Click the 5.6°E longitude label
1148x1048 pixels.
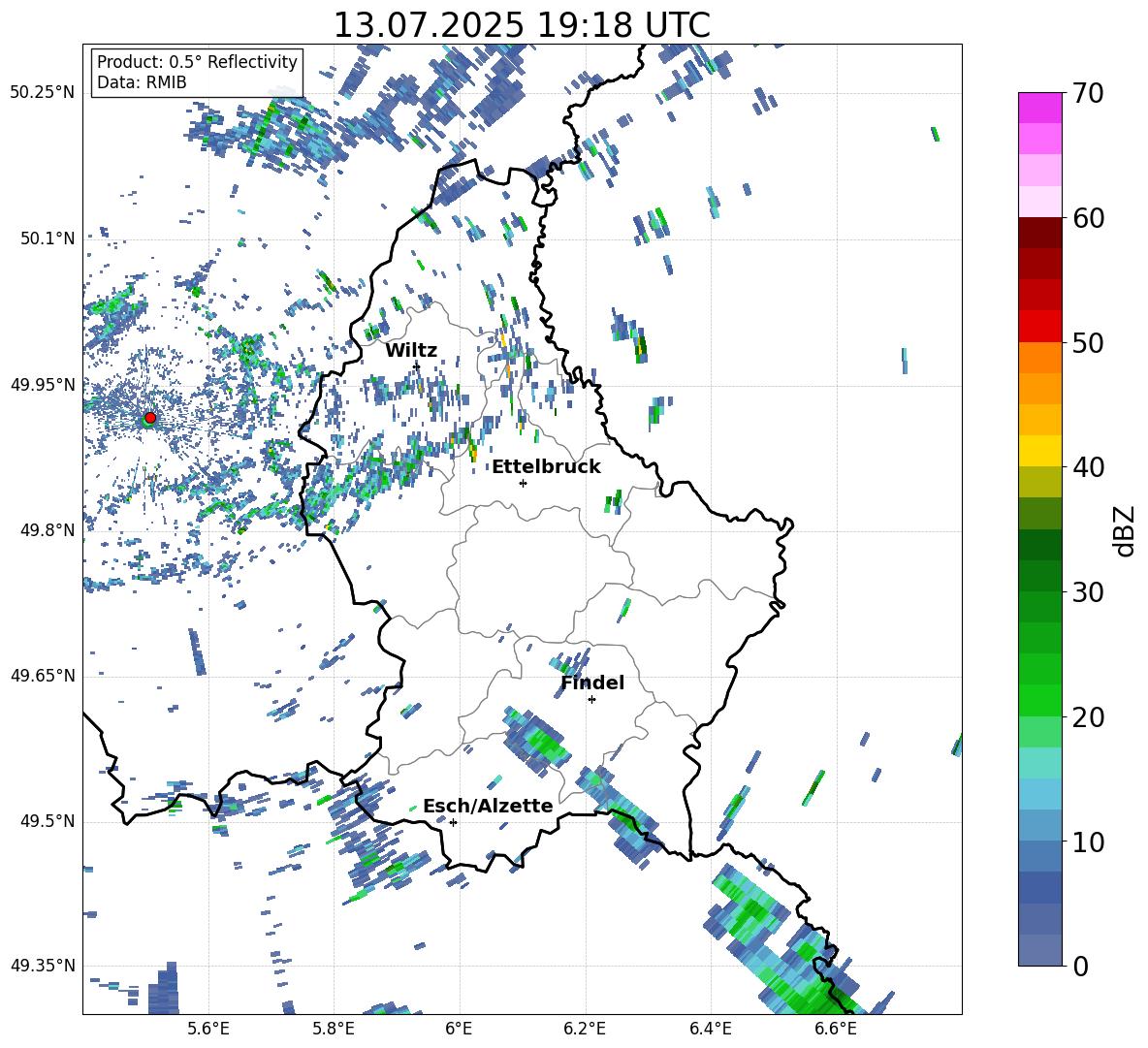click(x=208, y=1029)
